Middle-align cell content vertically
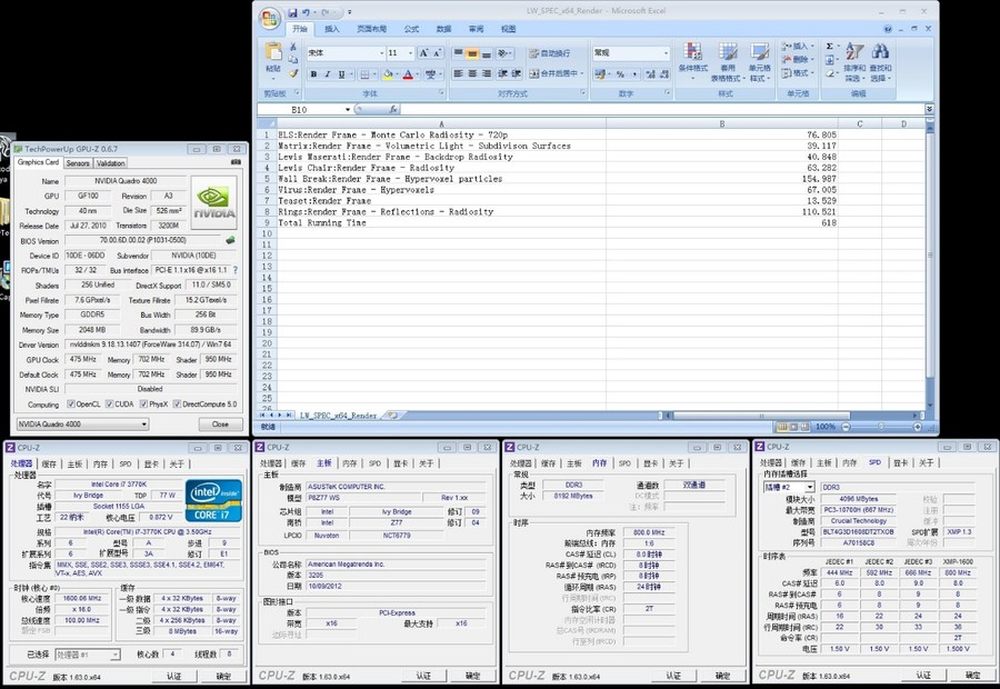1000x689 pixels. click(472, 54)
